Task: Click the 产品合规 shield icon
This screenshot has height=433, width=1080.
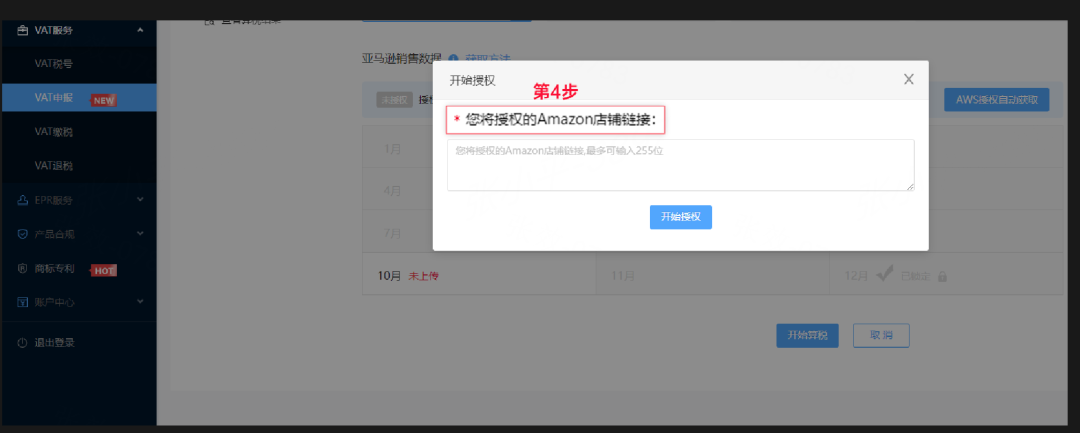Action: point(22,234)
